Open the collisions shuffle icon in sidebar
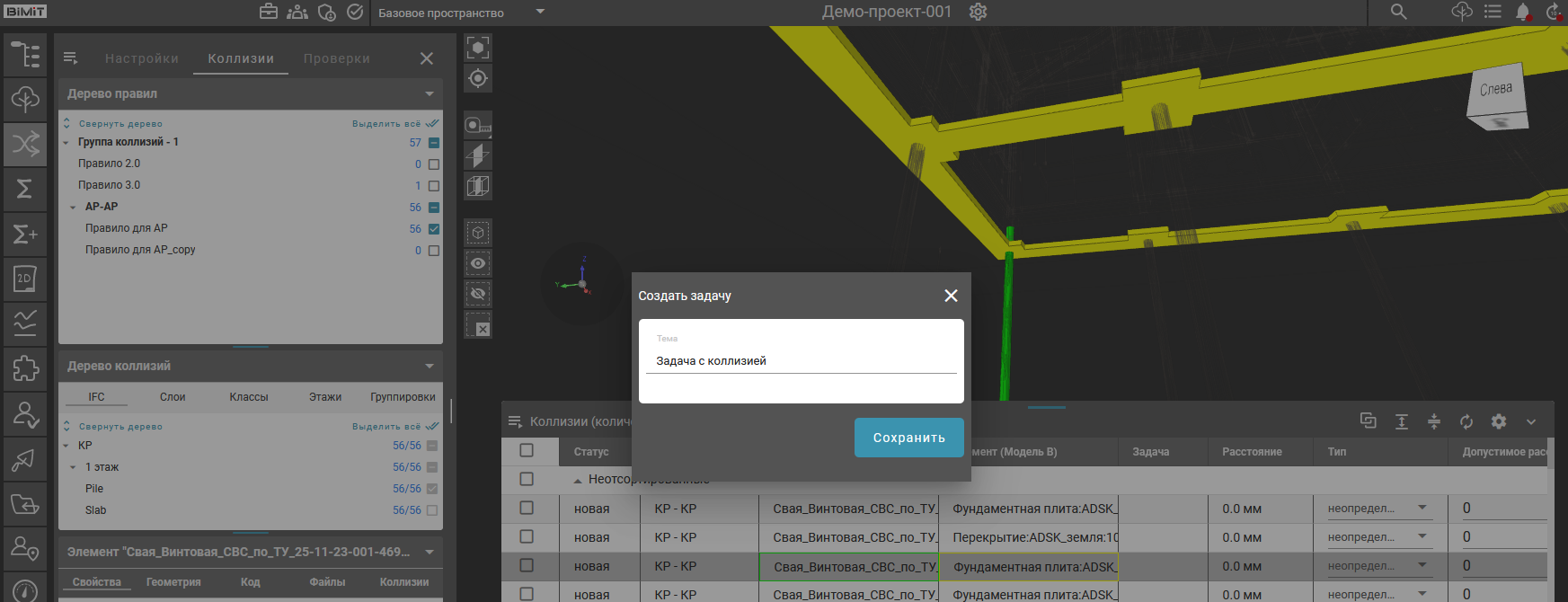The image size is (1568, 602). pyautogui.click(x=25, y=144)
